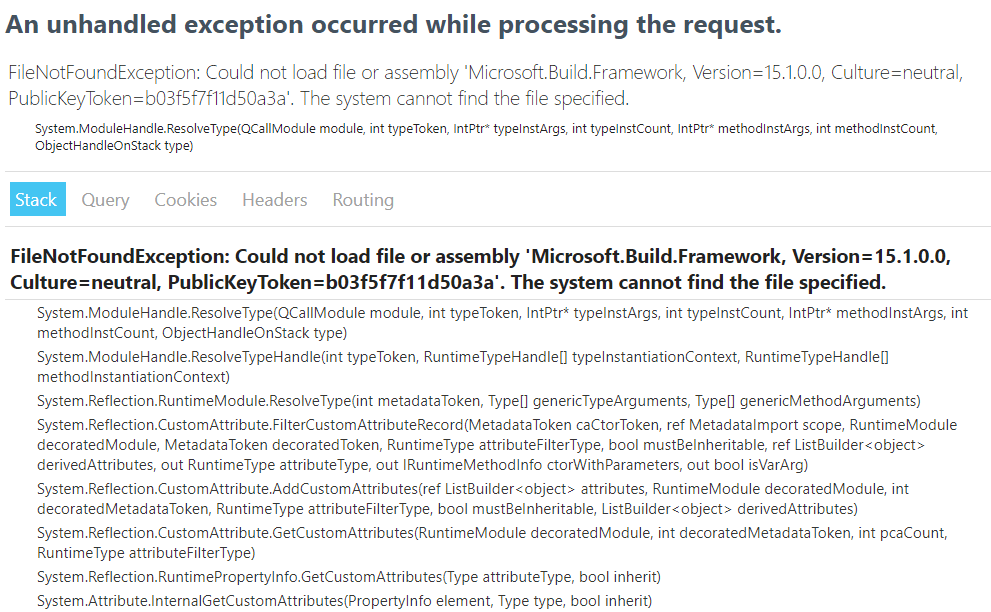
Task: Click the active Stack tab
Action: pos(37,199)
